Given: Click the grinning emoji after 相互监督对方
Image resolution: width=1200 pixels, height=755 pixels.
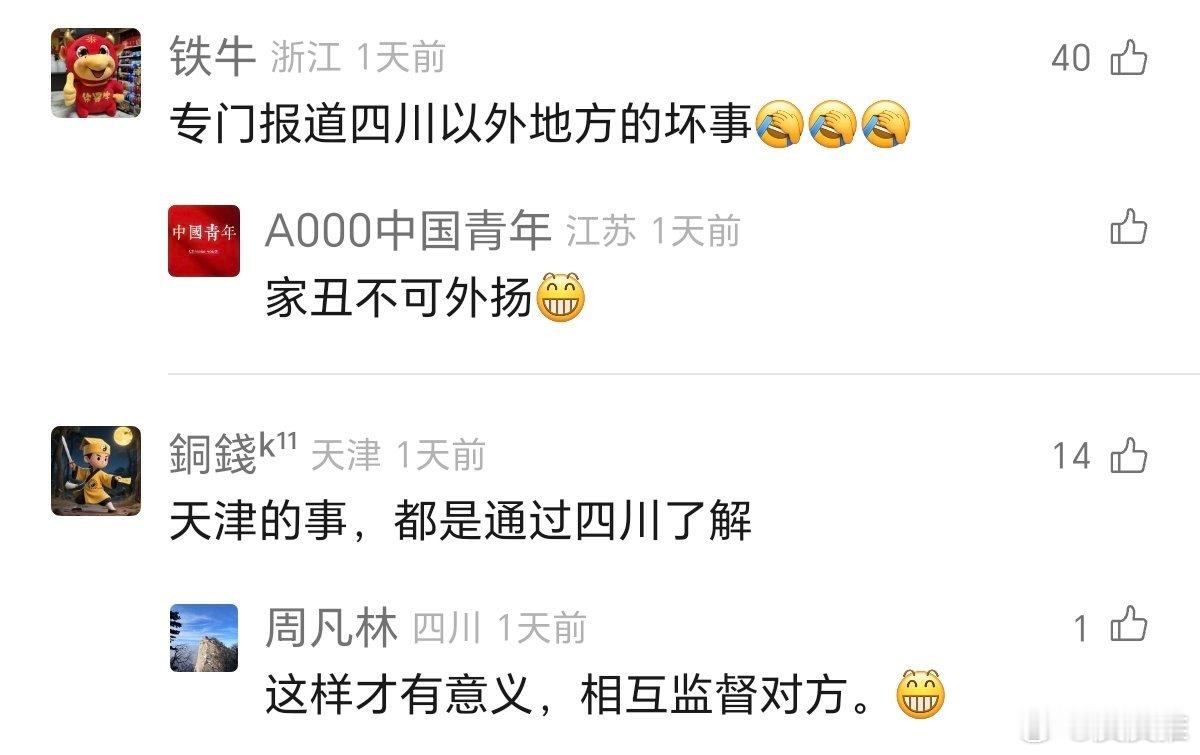Looking at the screenshot, I should [x=921, y=695].
